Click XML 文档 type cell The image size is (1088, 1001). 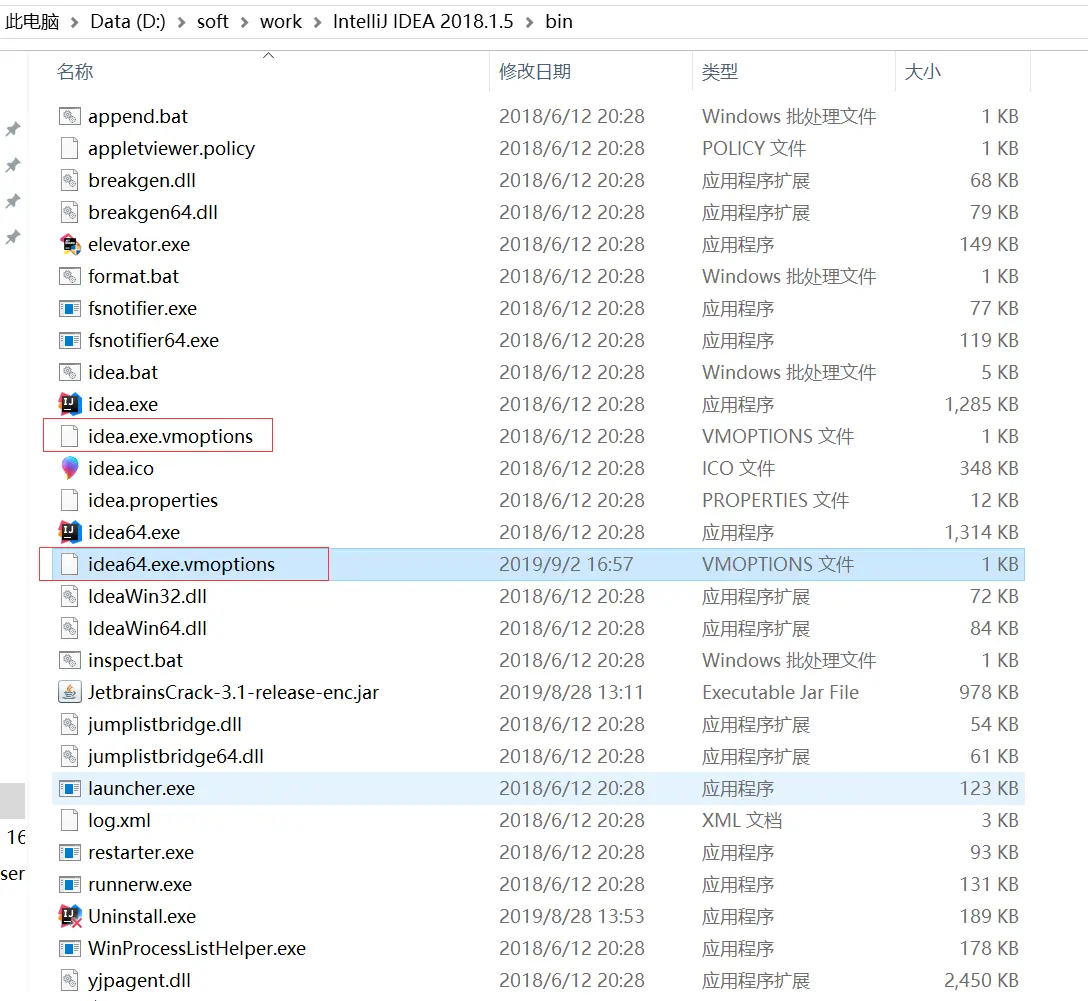pyautogui.click(x=742, y=821)
